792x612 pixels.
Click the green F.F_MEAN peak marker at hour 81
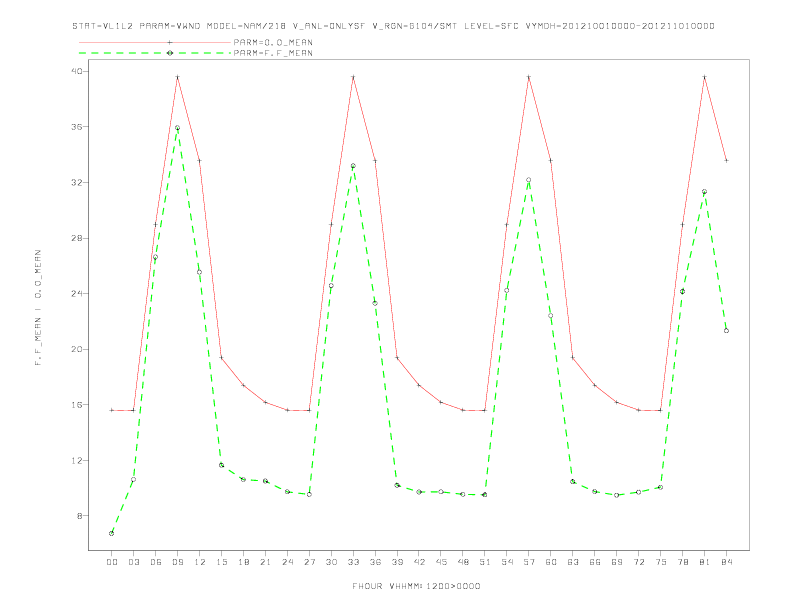tap(705, 192)
